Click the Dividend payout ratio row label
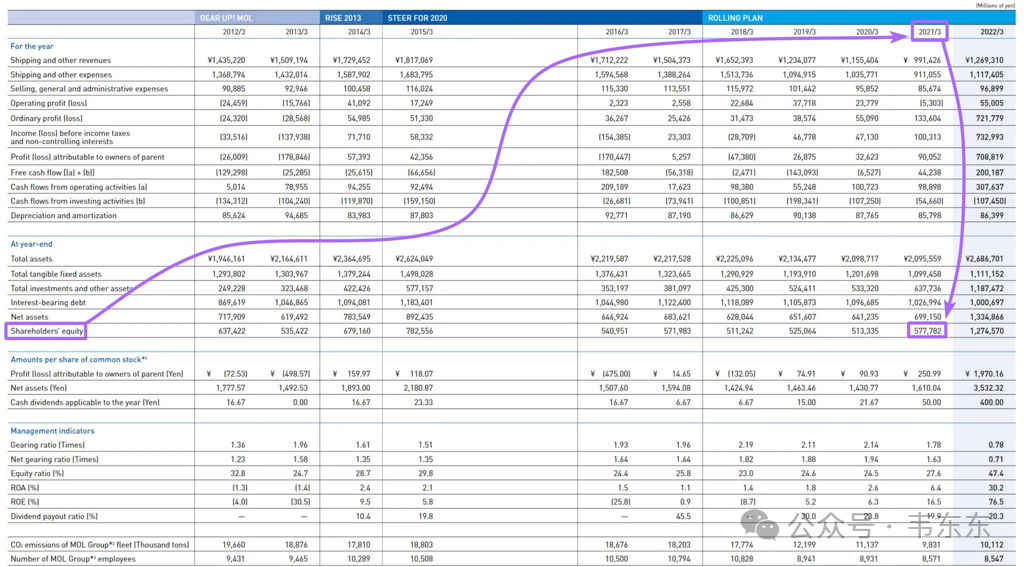This screenshot has width=1024, height=567. [x=54, y=516]
